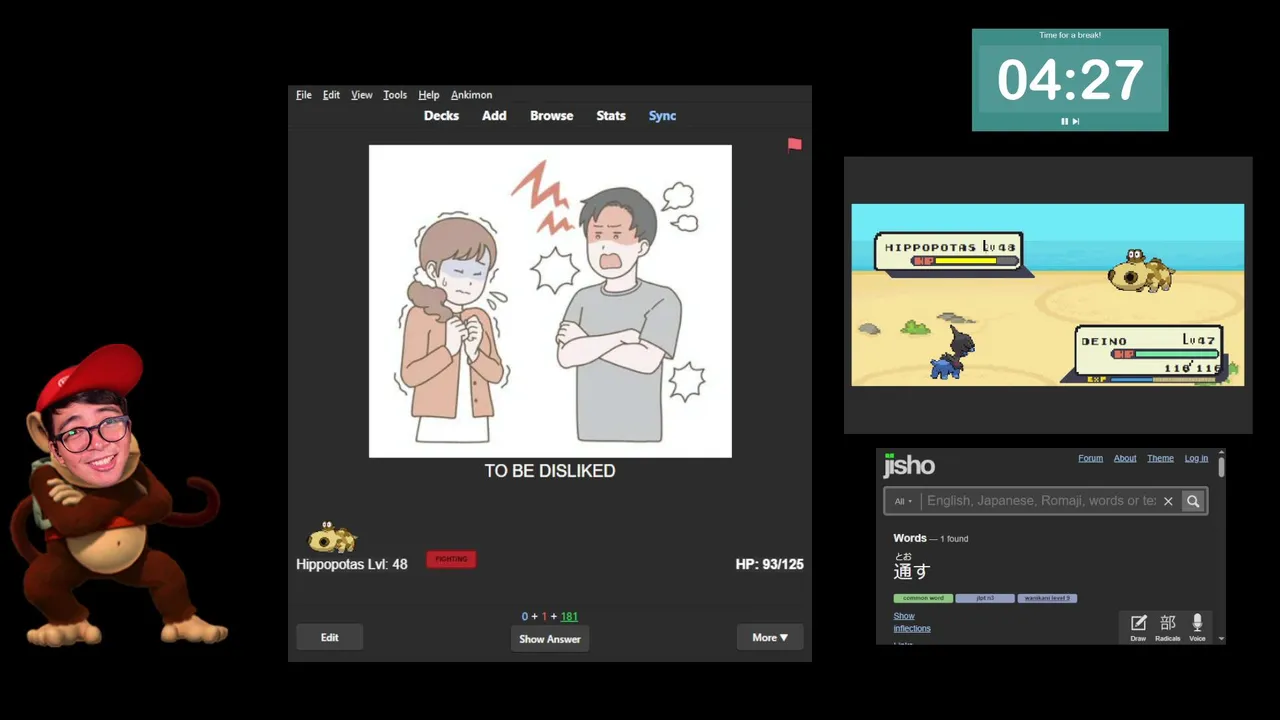Click the red flag icon on Anki card
1280x720 pixels.
tap(794, 145)
